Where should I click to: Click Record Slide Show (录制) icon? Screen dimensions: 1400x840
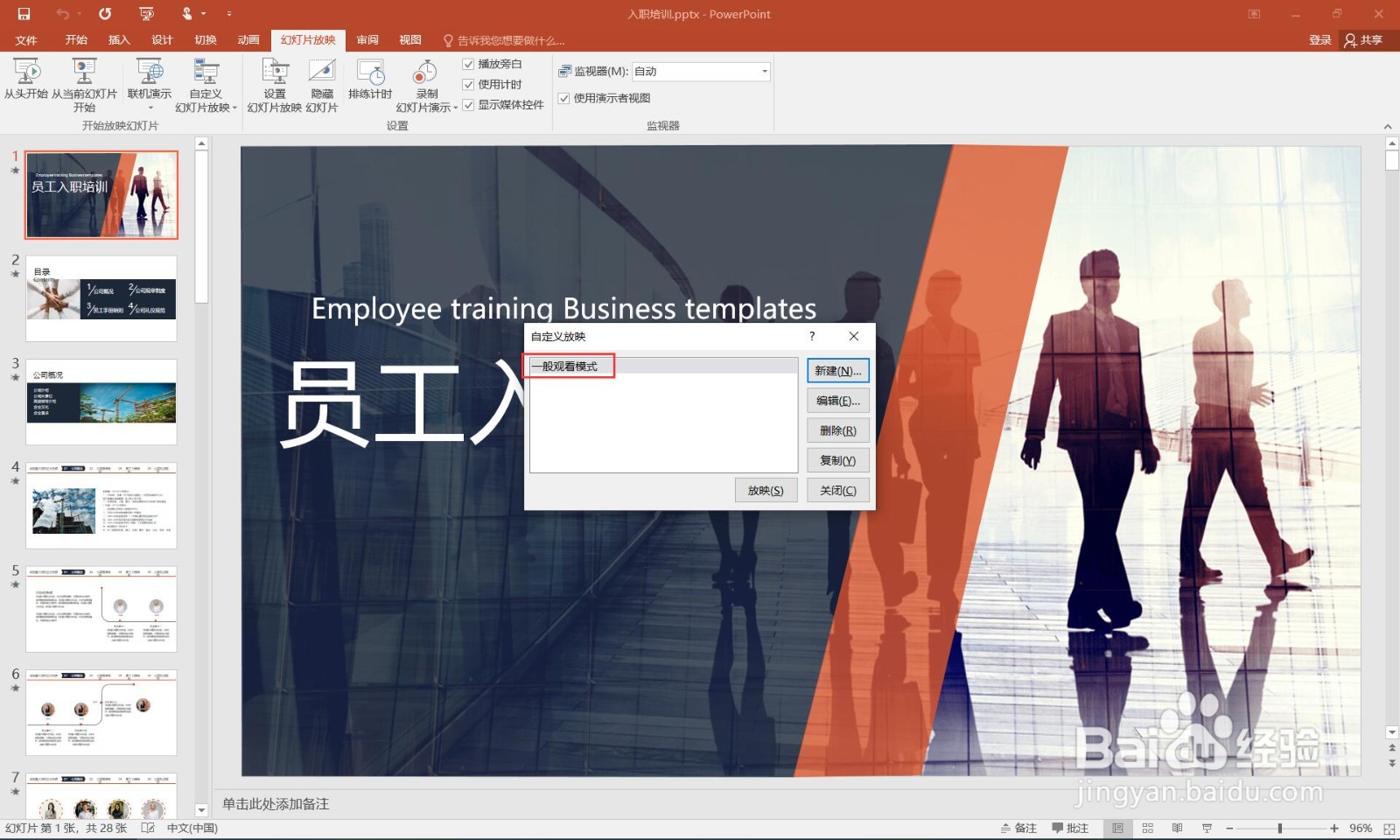(x=426, y=72)
